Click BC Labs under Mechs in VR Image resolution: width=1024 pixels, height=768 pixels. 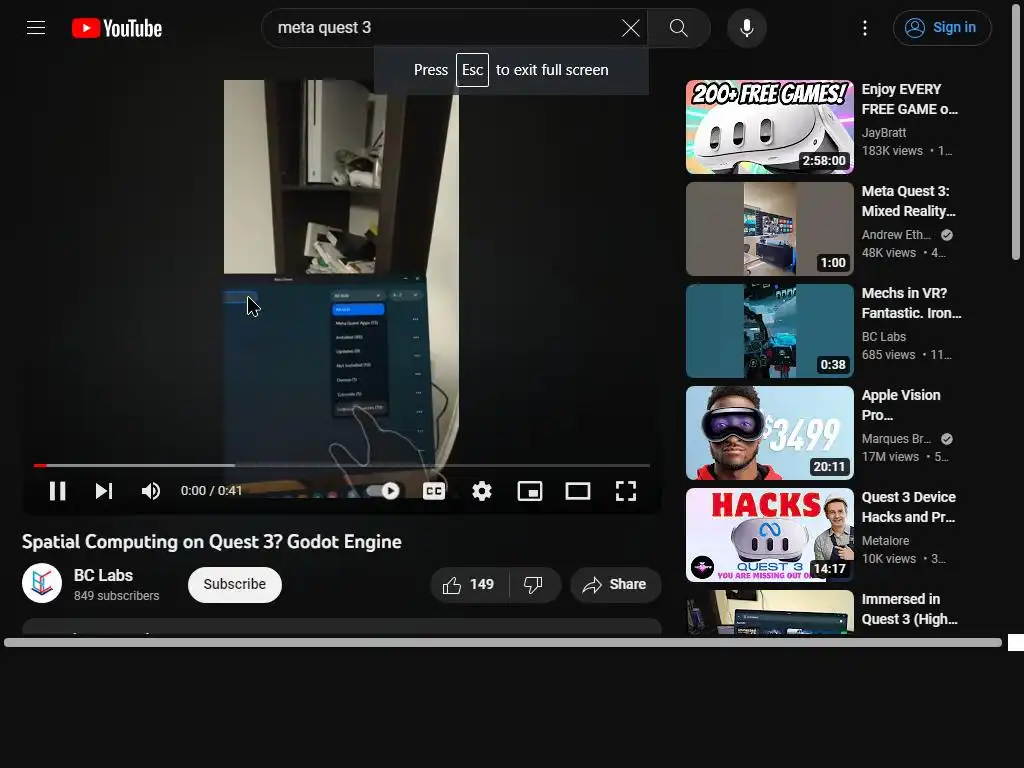point(884,337)
